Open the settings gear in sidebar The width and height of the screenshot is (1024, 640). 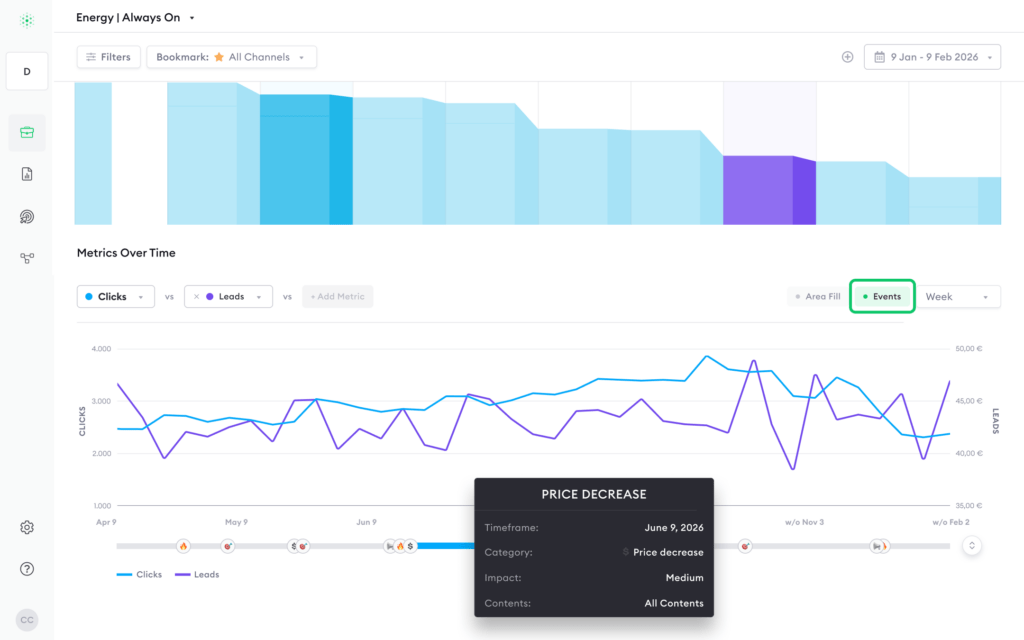click(27, 527)
